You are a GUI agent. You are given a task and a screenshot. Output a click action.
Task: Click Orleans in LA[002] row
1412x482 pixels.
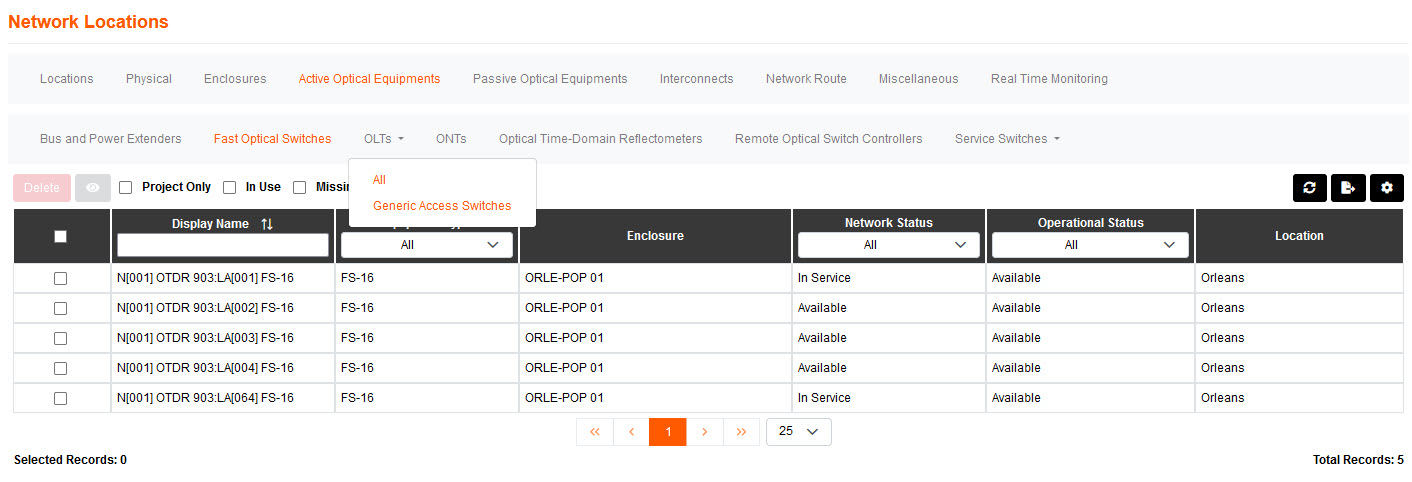tap(1222, 308)
